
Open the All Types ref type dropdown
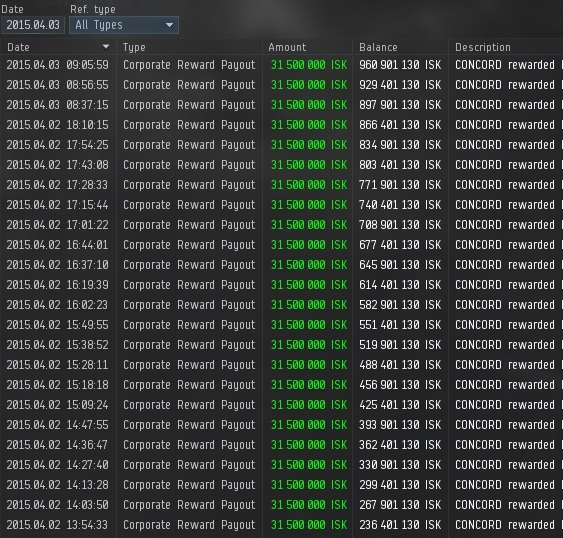tap(124, 25)
